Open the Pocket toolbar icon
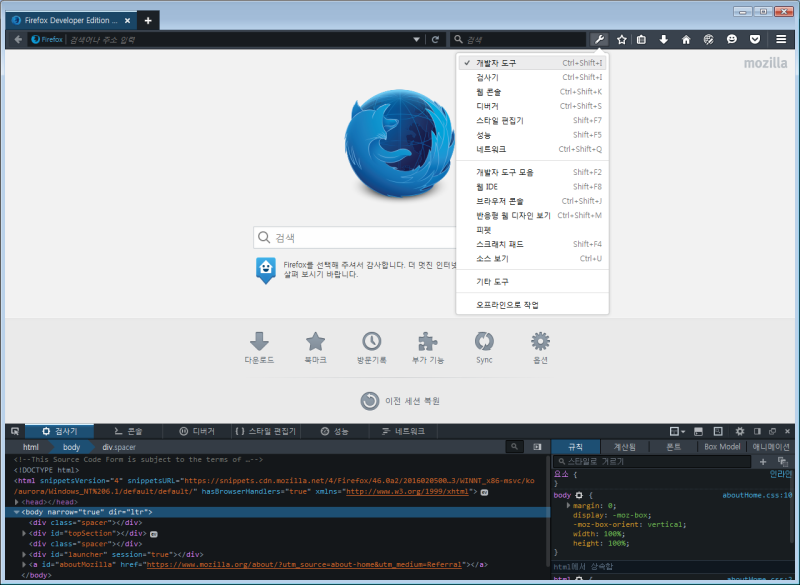The height and width of the screenshot is (585, 800). coord(755,39)
